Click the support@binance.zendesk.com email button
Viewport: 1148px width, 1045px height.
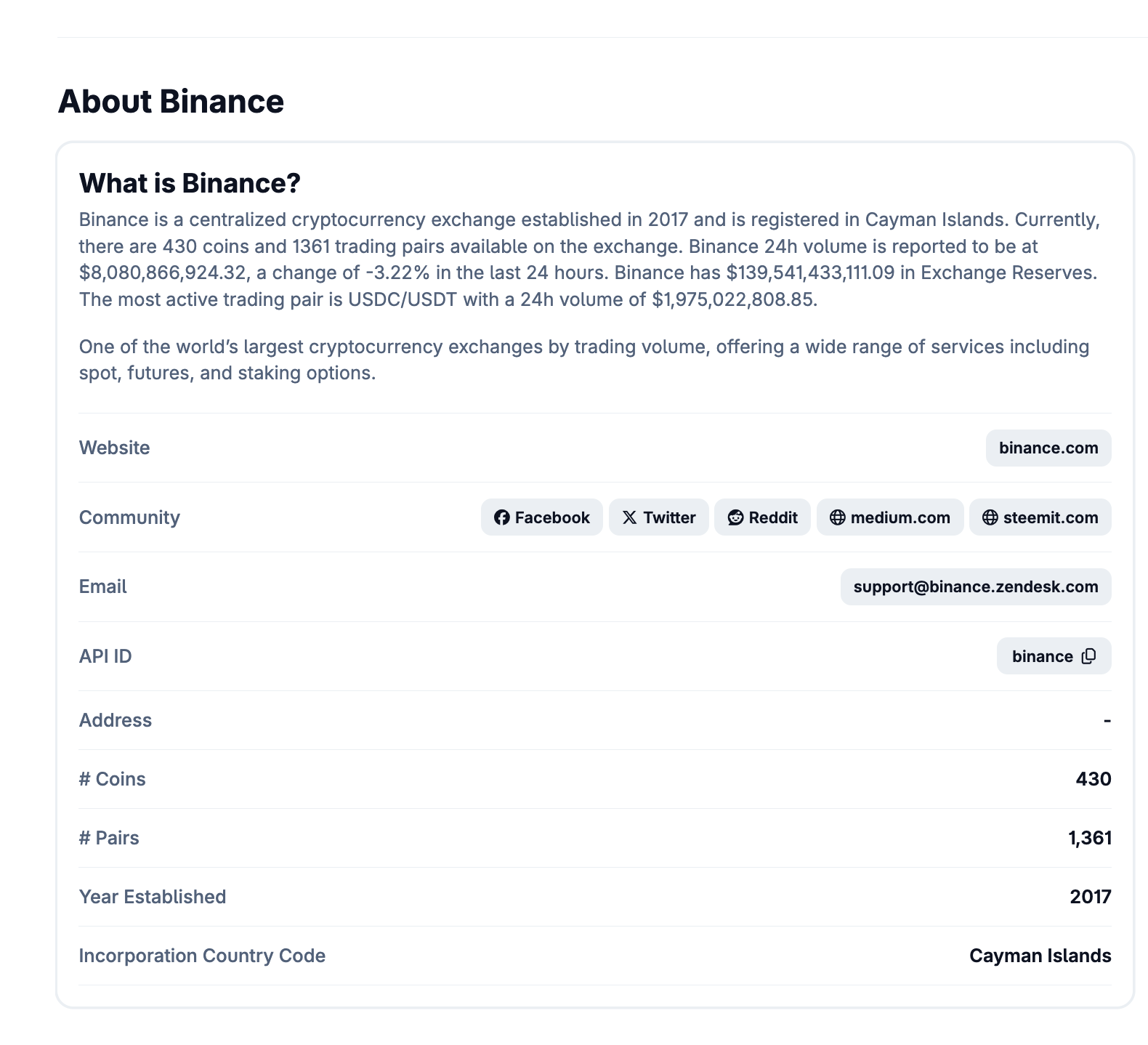click(x=976, y=586)
